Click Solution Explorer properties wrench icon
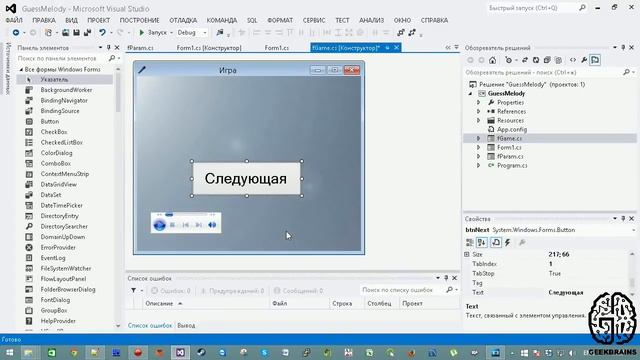Screen dimensions: 640x360 point(584,60)
